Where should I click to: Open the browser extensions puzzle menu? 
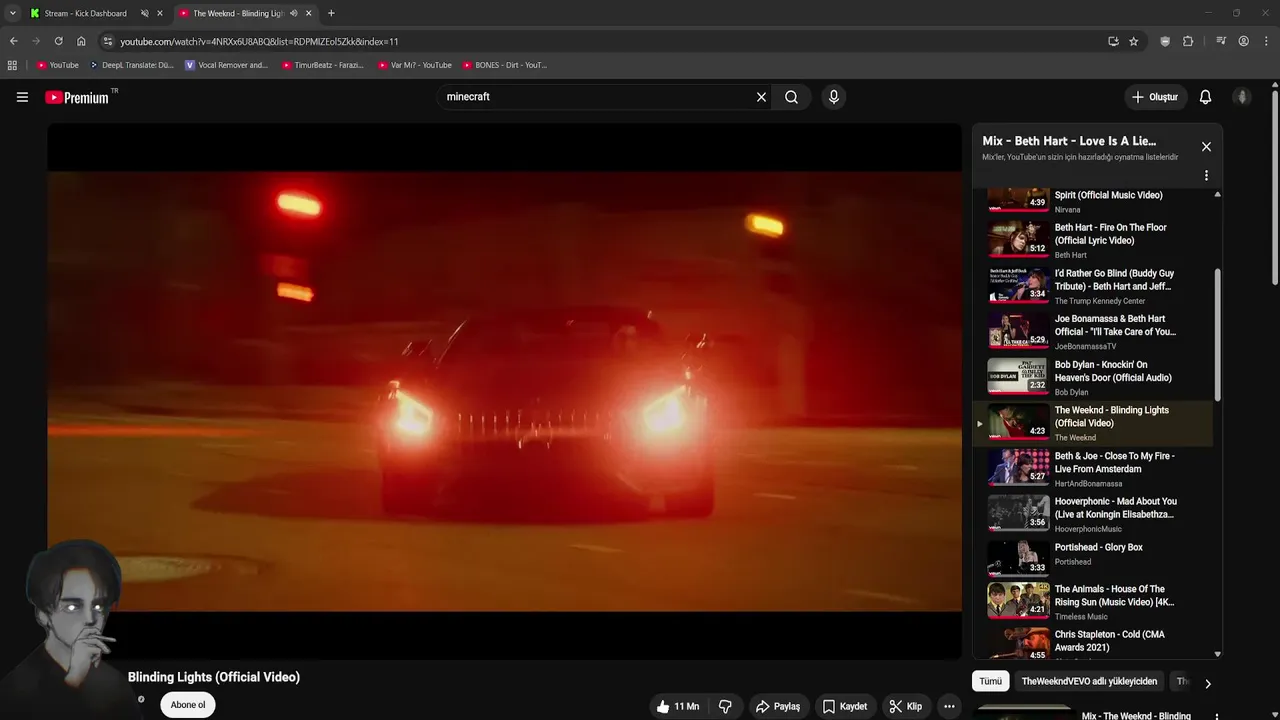click(x=1188, y=41)
